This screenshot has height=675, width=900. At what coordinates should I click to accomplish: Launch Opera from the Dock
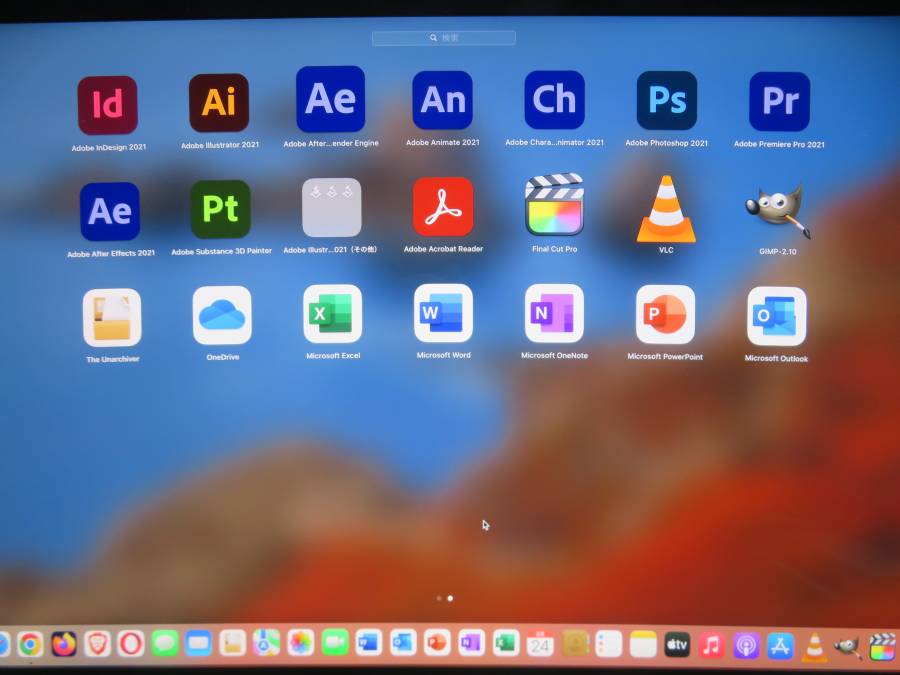pyautogui.click(x=131, y=643)
